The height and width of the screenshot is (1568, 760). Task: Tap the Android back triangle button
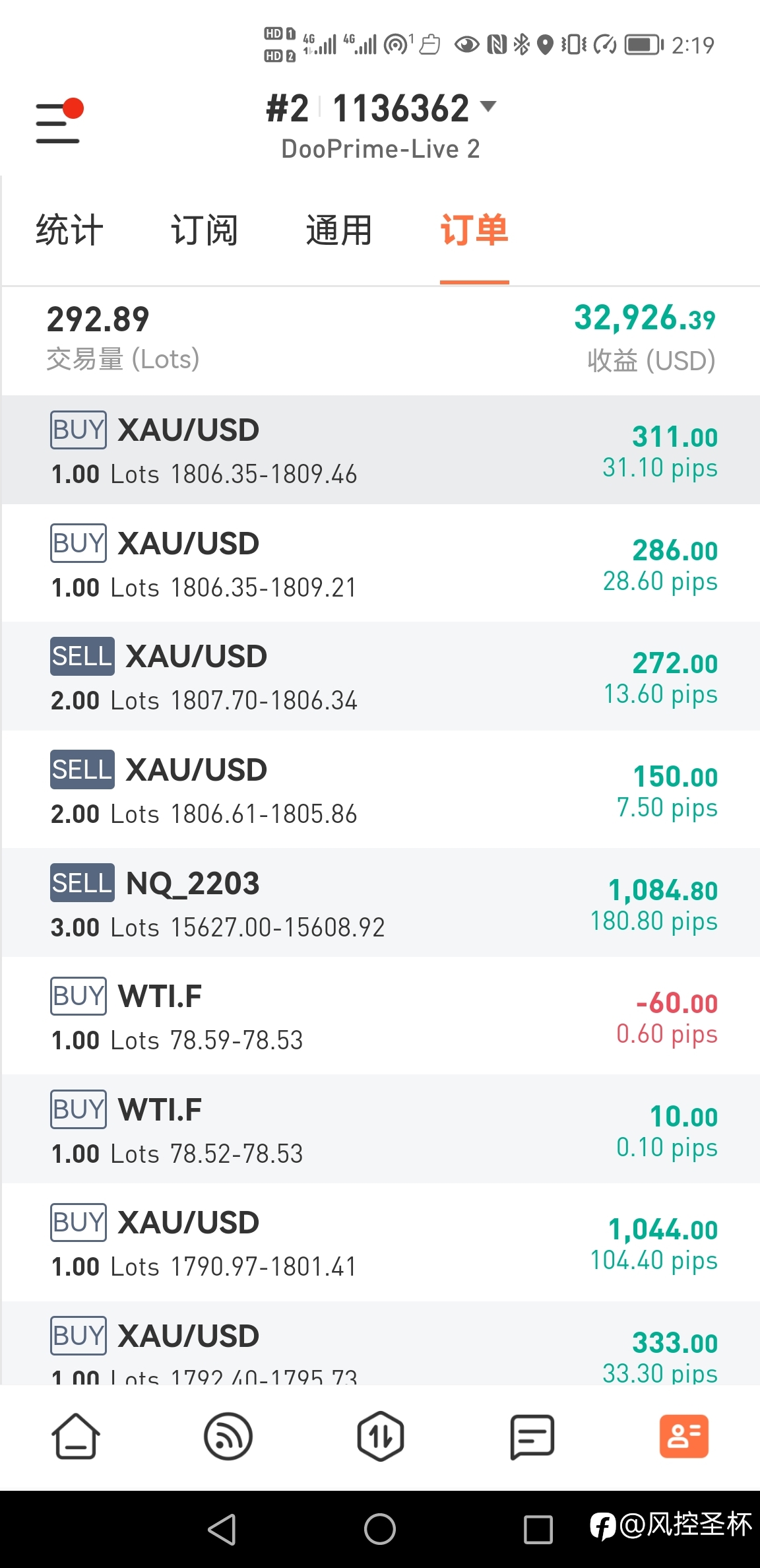coord(222,1529)
